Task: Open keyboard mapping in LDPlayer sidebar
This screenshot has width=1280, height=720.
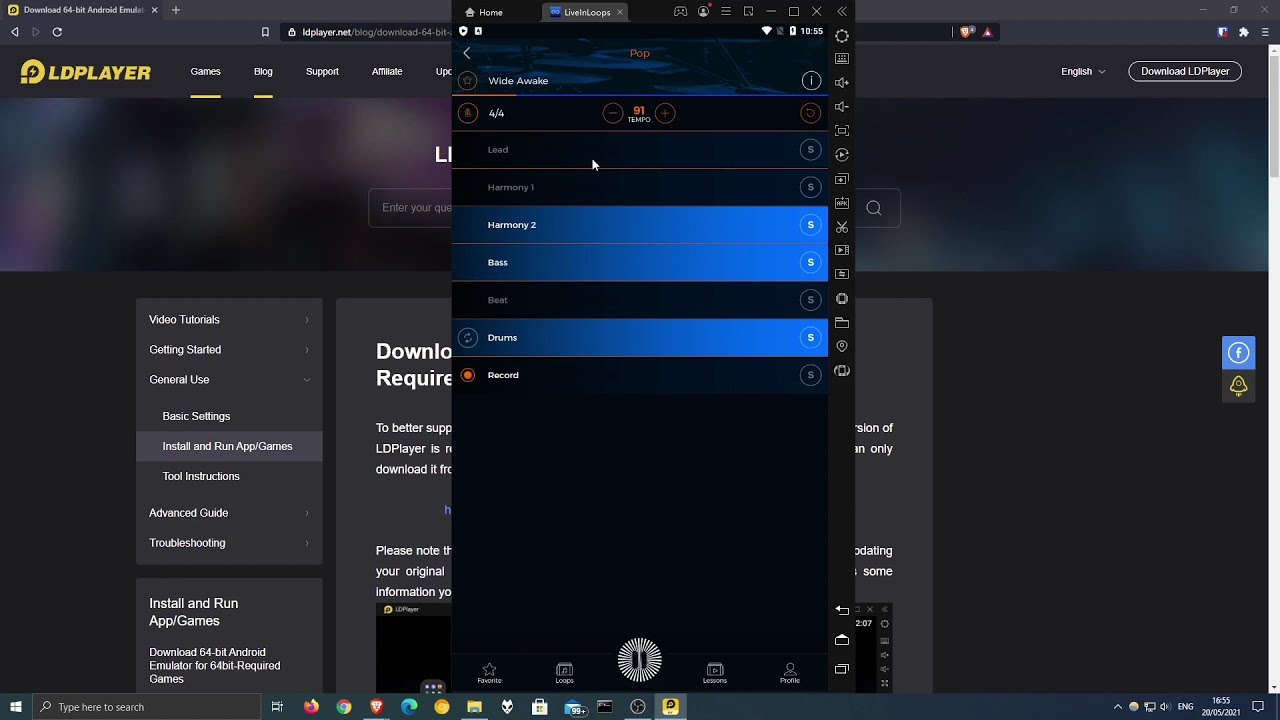Action: [x=842, y=59]
